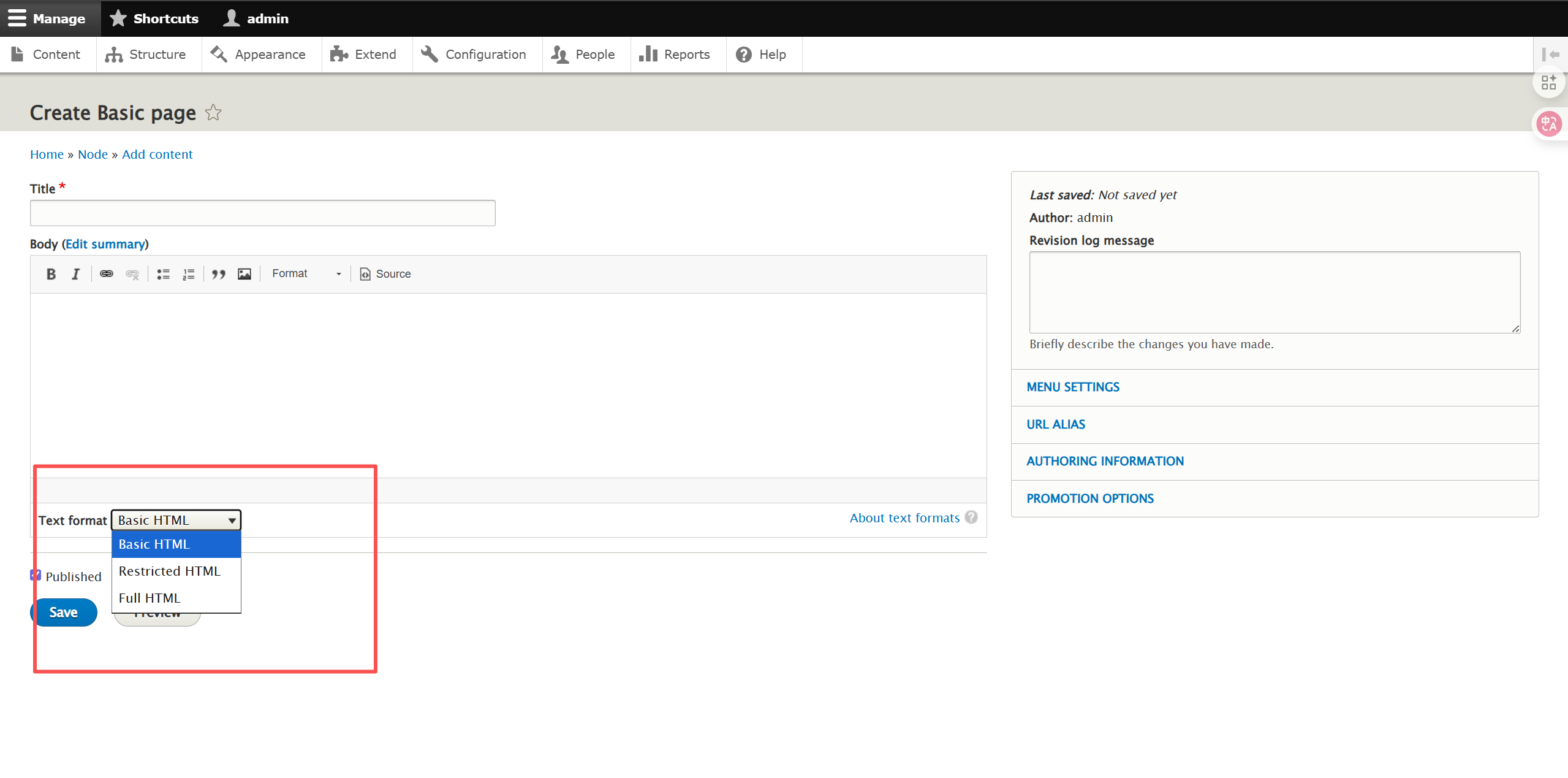Click into the Title input field
This screenshot has width=1568, height=778.
262,213
